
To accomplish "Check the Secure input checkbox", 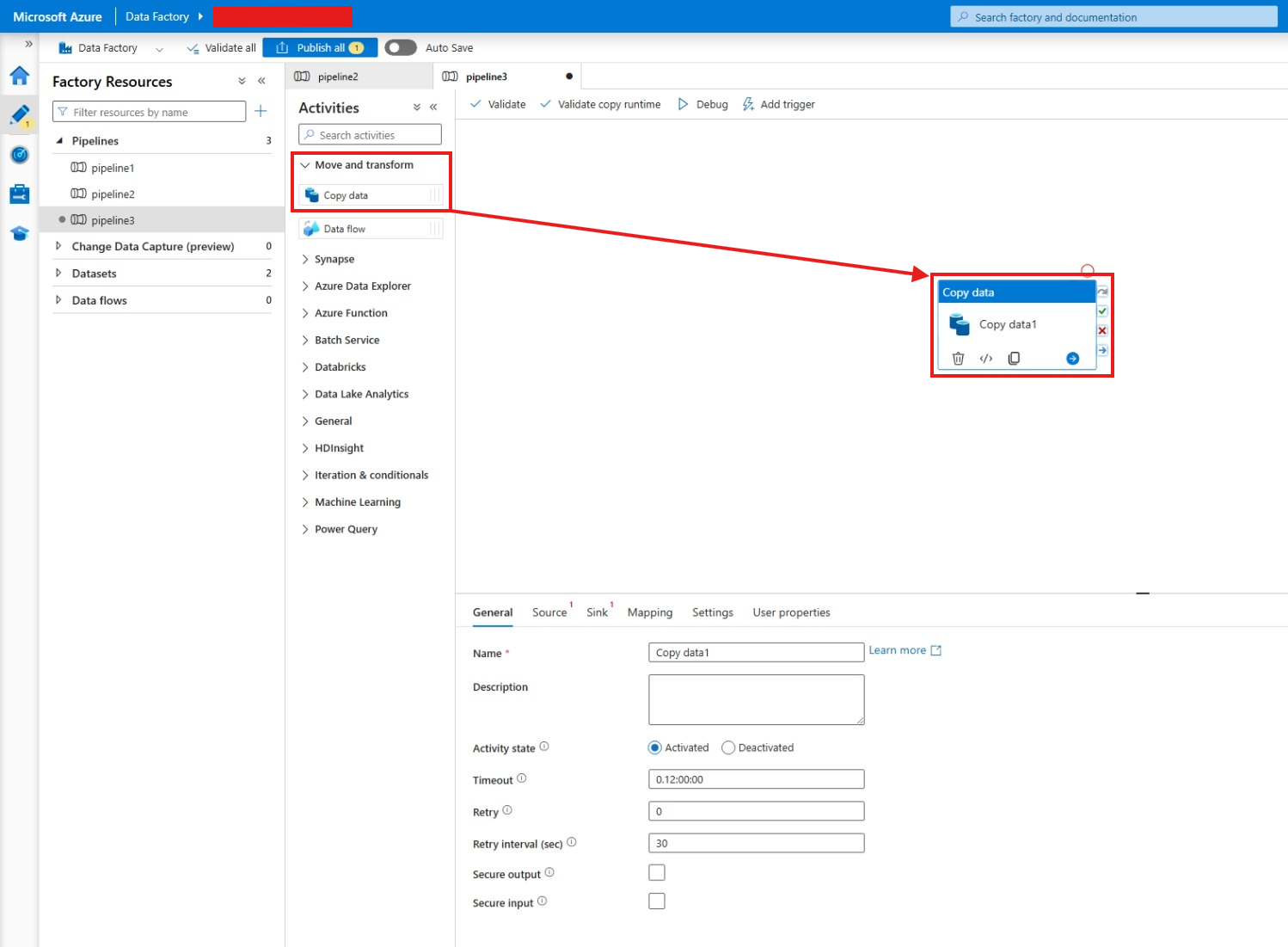I will point(657,901).
